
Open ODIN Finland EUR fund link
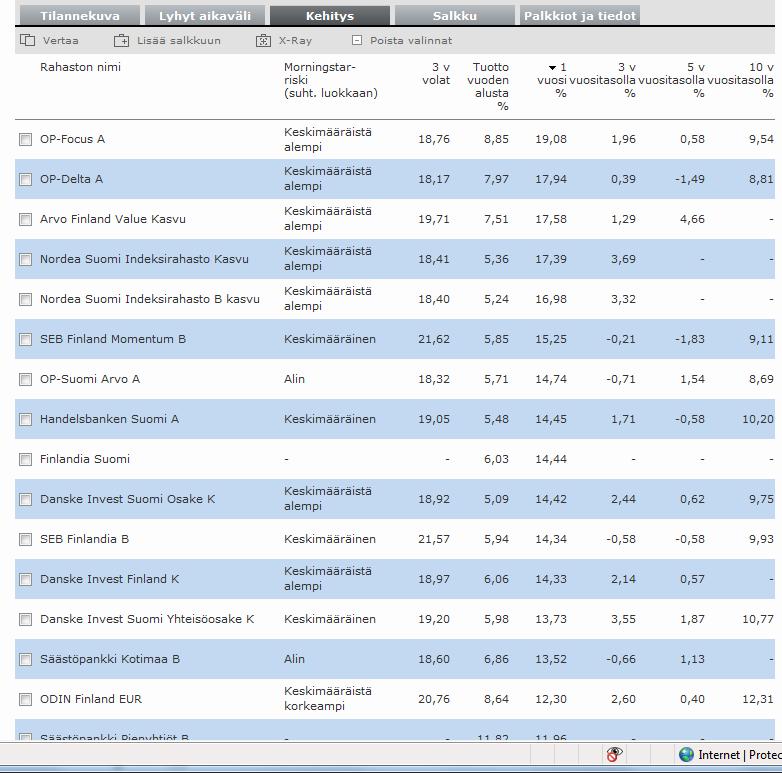click(91, 699)
